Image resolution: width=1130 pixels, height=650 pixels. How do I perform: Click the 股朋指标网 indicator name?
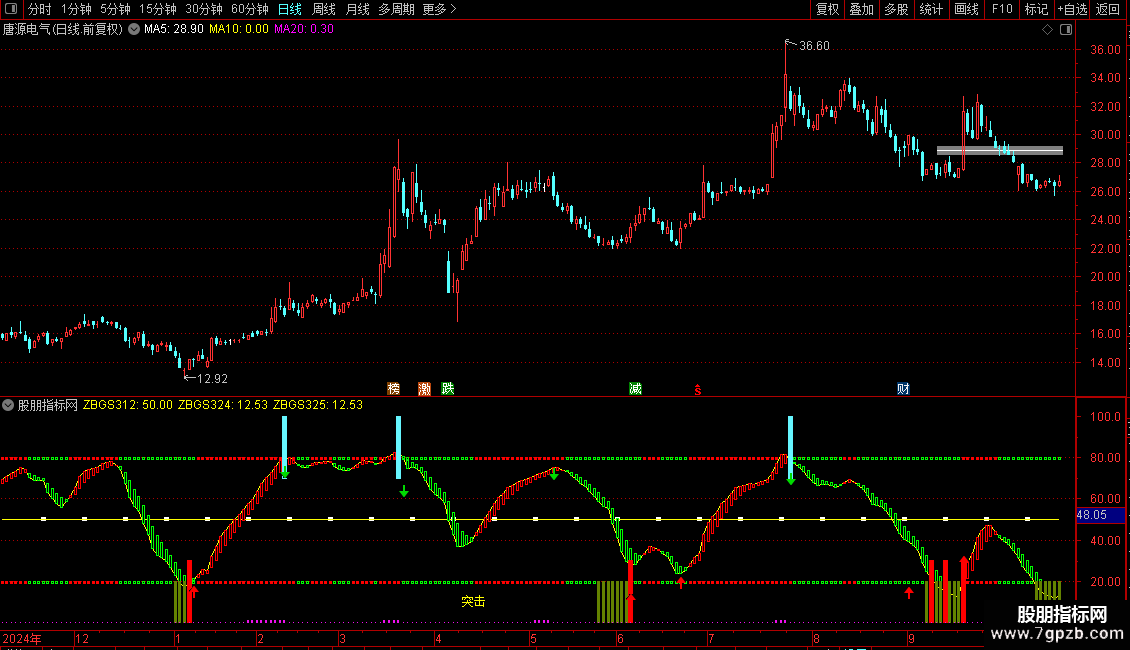(48, 405)
